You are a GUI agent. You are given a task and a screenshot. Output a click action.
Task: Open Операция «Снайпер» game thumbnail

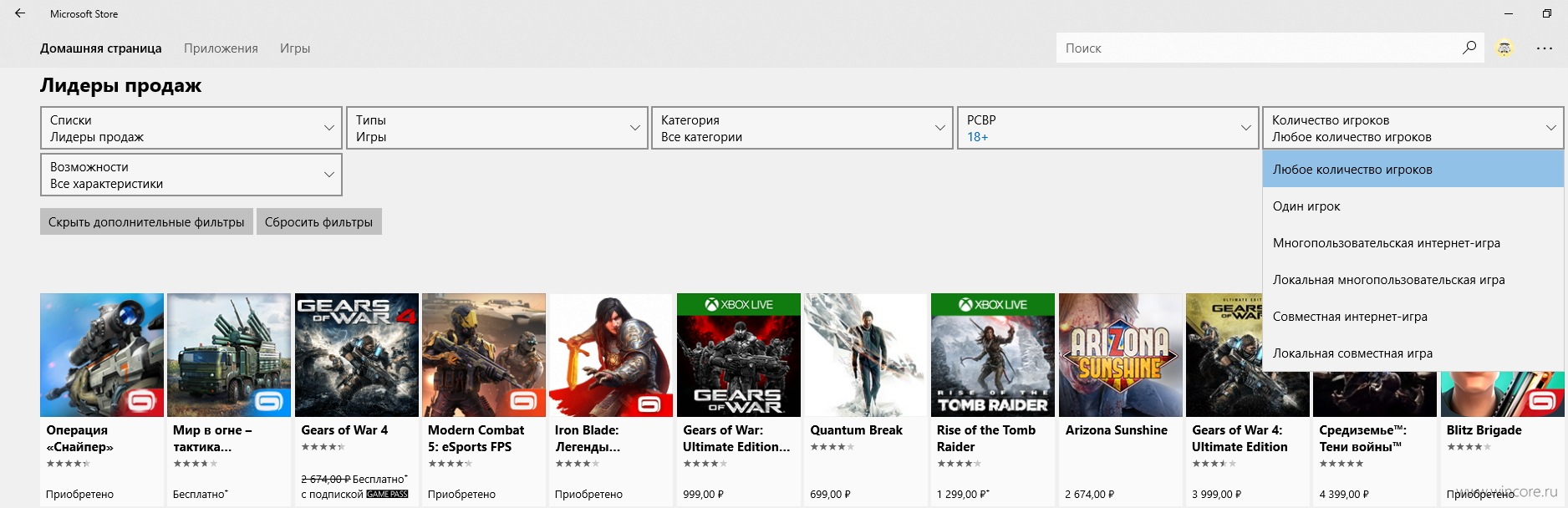point(102,355)
